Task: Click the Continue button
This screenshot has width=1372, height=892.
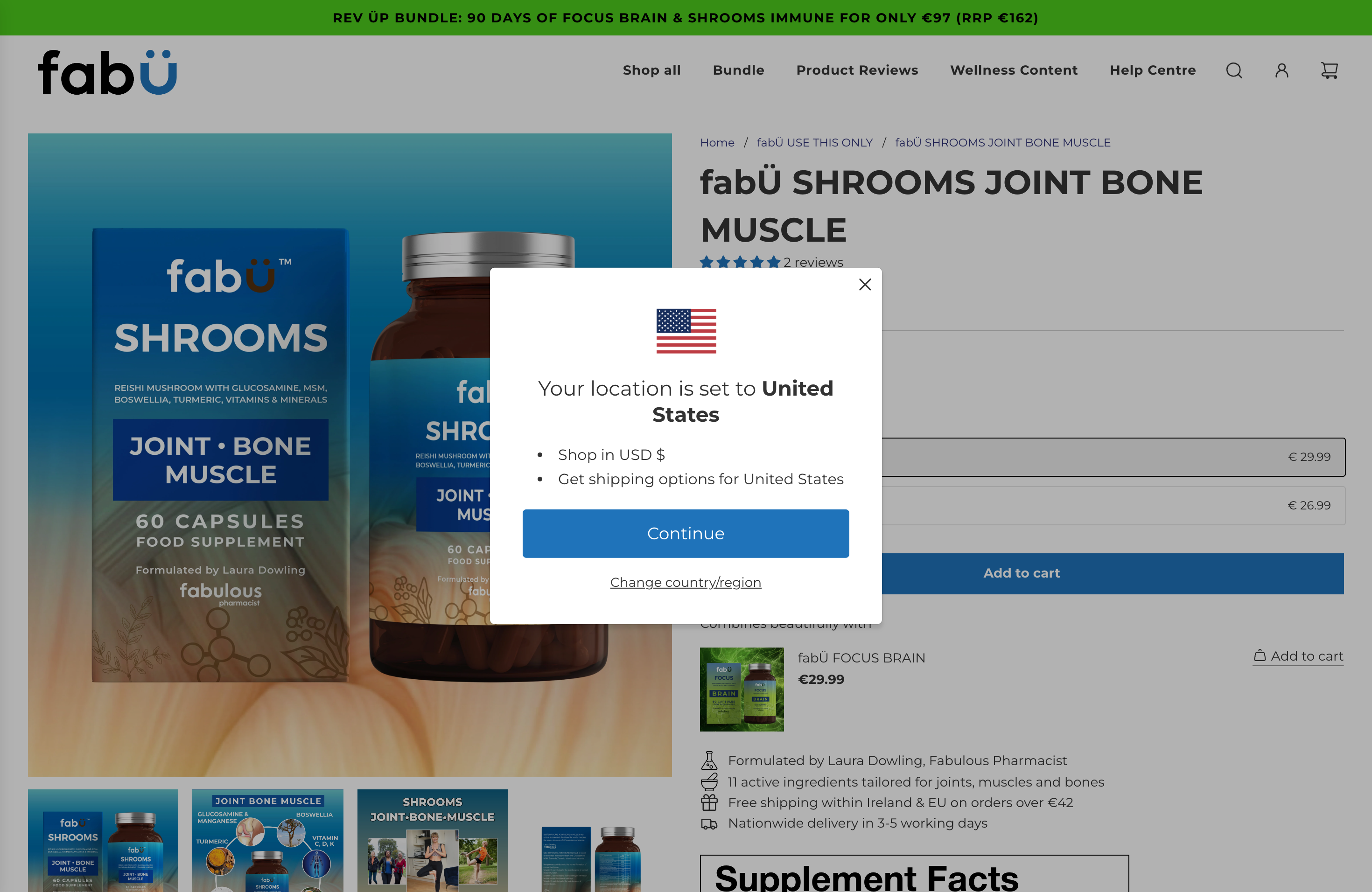Action: (686, 534)
